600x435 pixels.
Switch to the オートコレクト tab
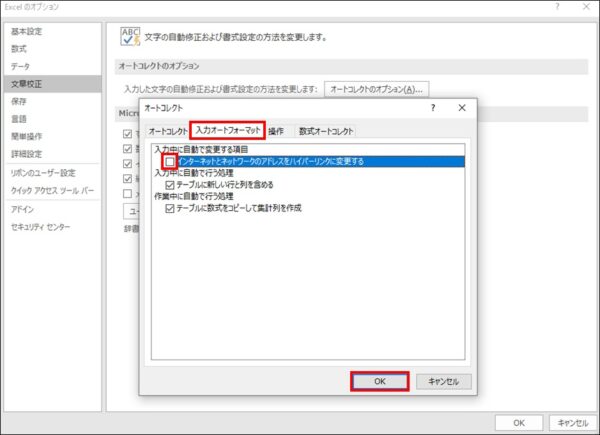point(167,131)
